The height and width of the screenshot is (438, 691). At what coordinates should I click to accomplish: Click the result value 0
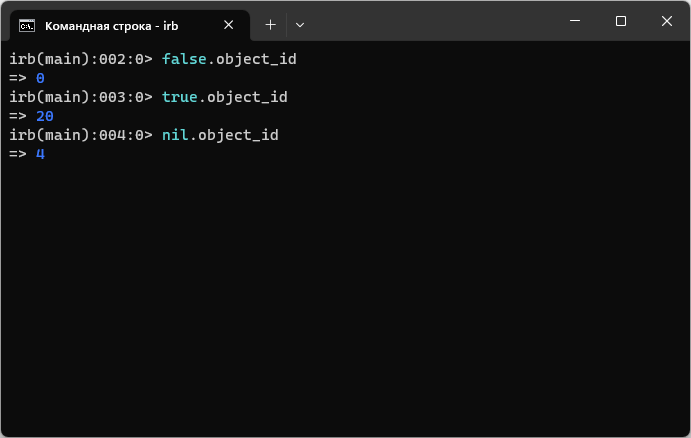pyautogui.click(x=40, y=78)
